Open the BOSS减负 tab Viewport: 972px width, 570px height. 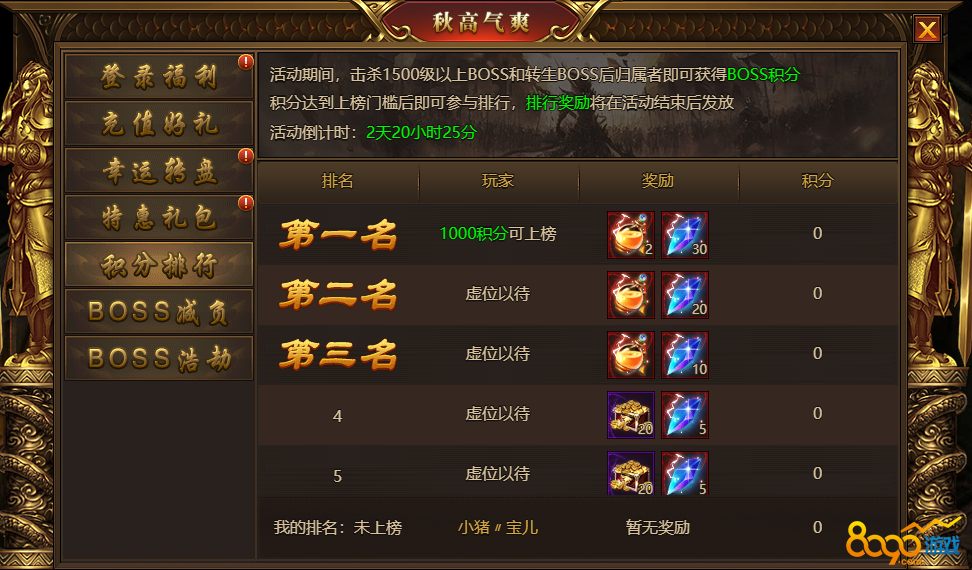(159, 311)
